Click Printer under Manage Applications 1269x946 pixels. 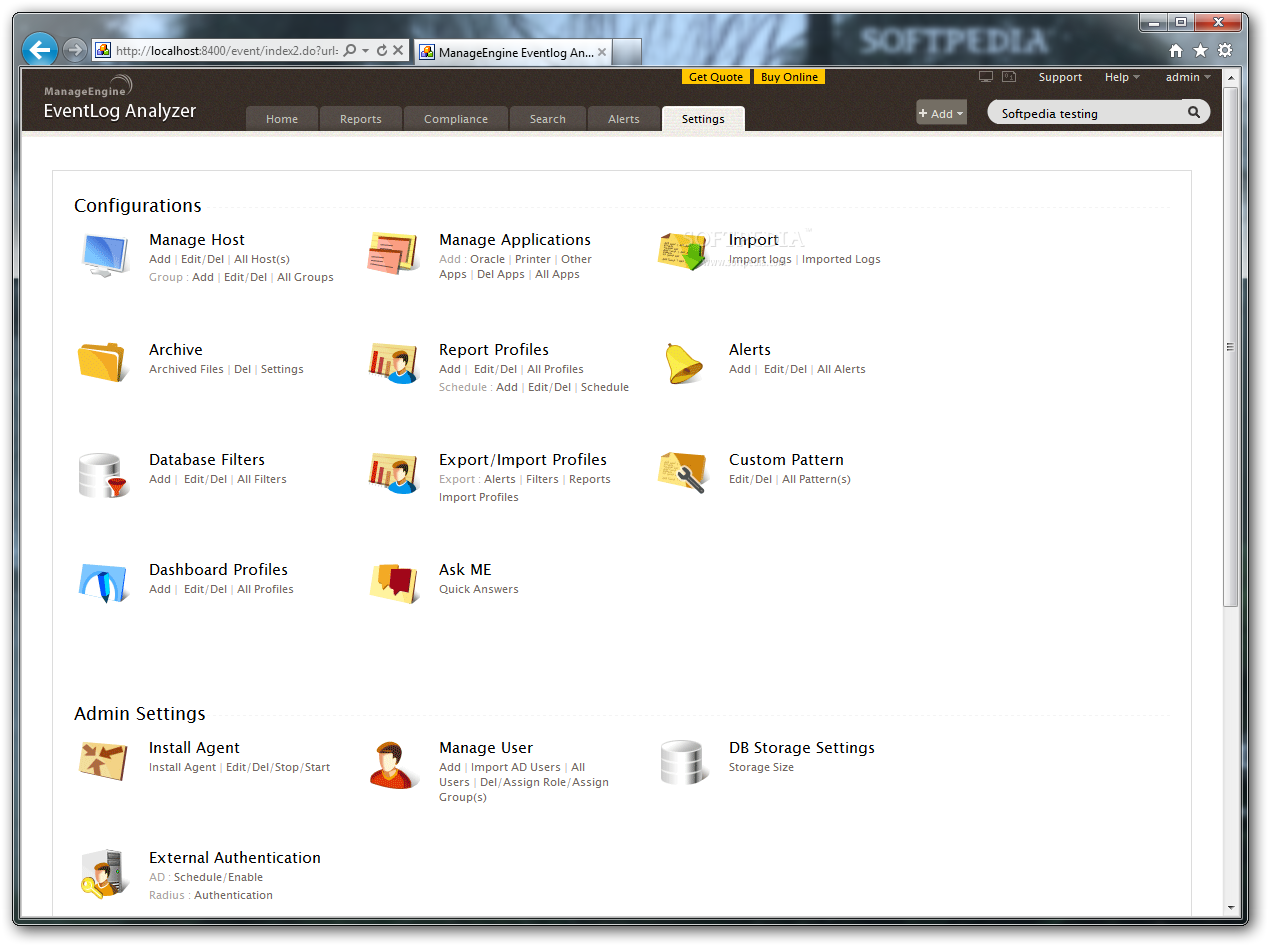coord(533,259)
